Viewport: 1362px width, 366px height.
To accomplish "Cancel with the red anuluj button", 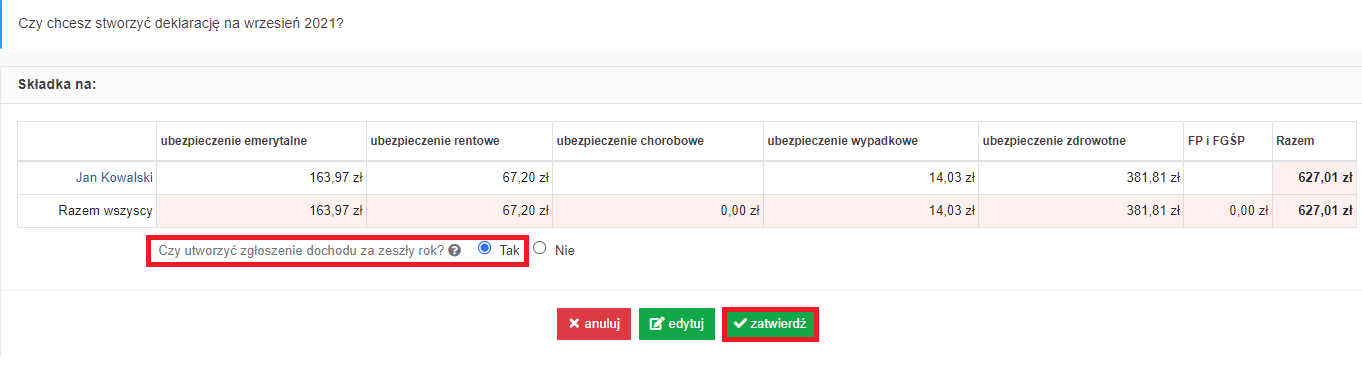I will 594,324.
